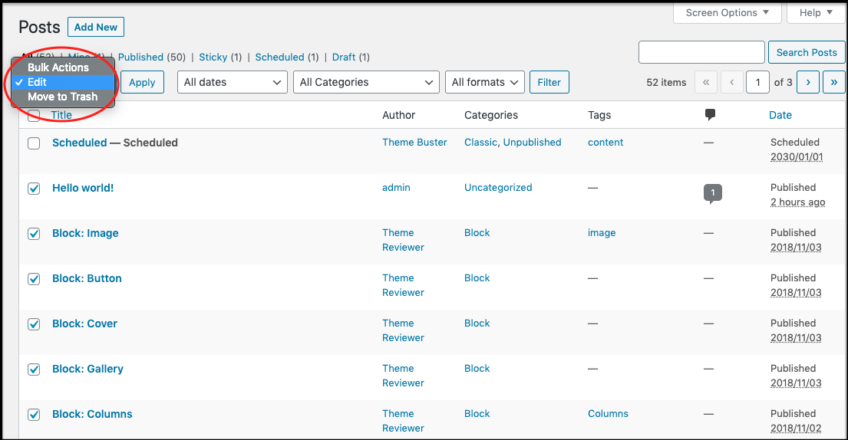Uncheck the Block: Gallery checkbox
Viewport: 848px width, 440px height.
(x=34, y=369)
